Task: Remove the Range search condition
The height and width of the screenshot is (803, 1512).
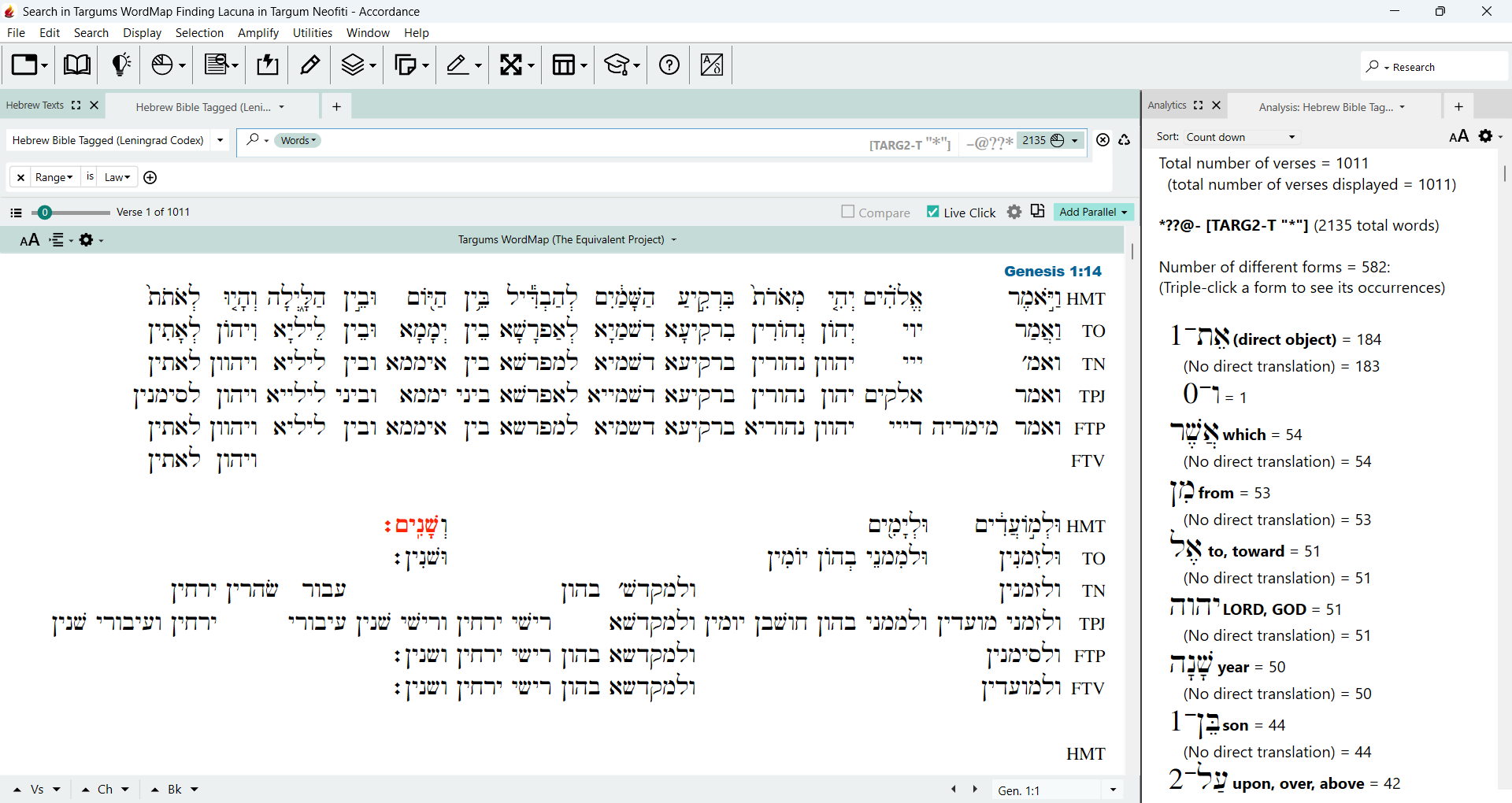Action: (21, 177)
